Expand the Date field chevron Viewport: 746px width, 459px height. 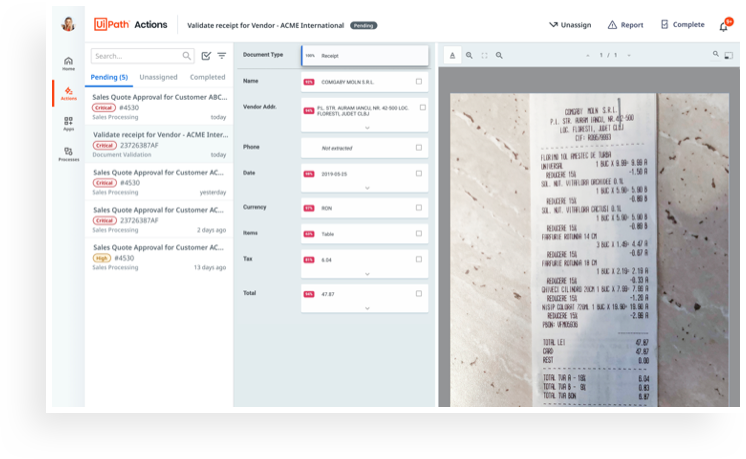point(367,188)
